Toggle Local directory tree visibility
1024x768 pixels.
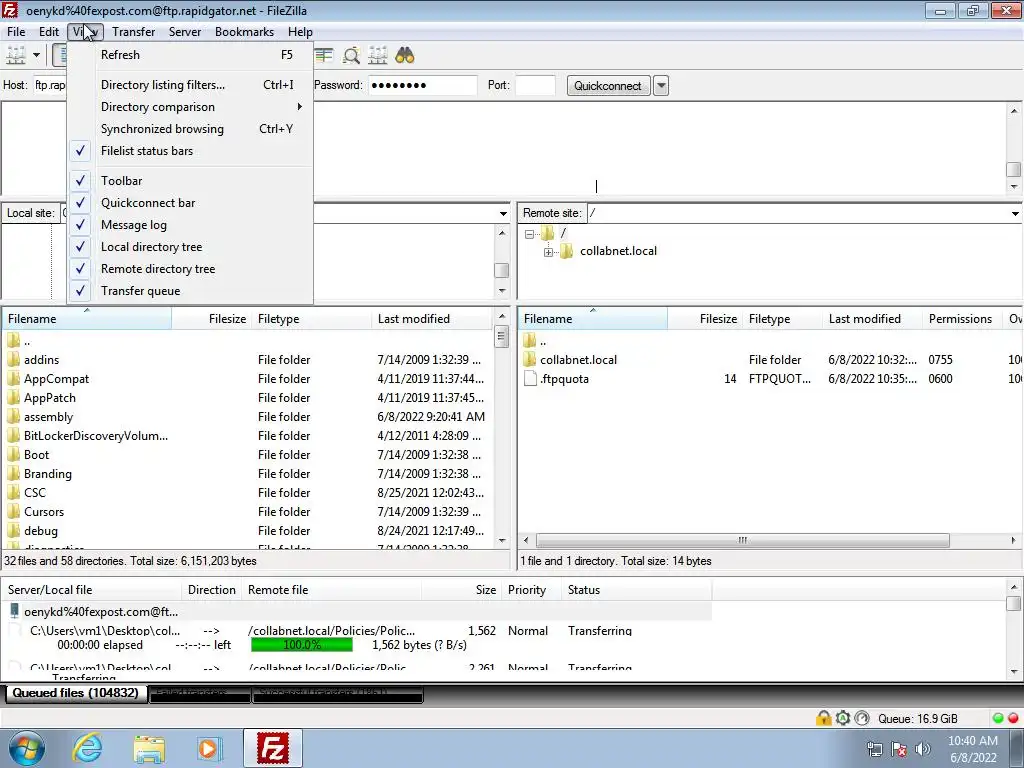(191, 247)
